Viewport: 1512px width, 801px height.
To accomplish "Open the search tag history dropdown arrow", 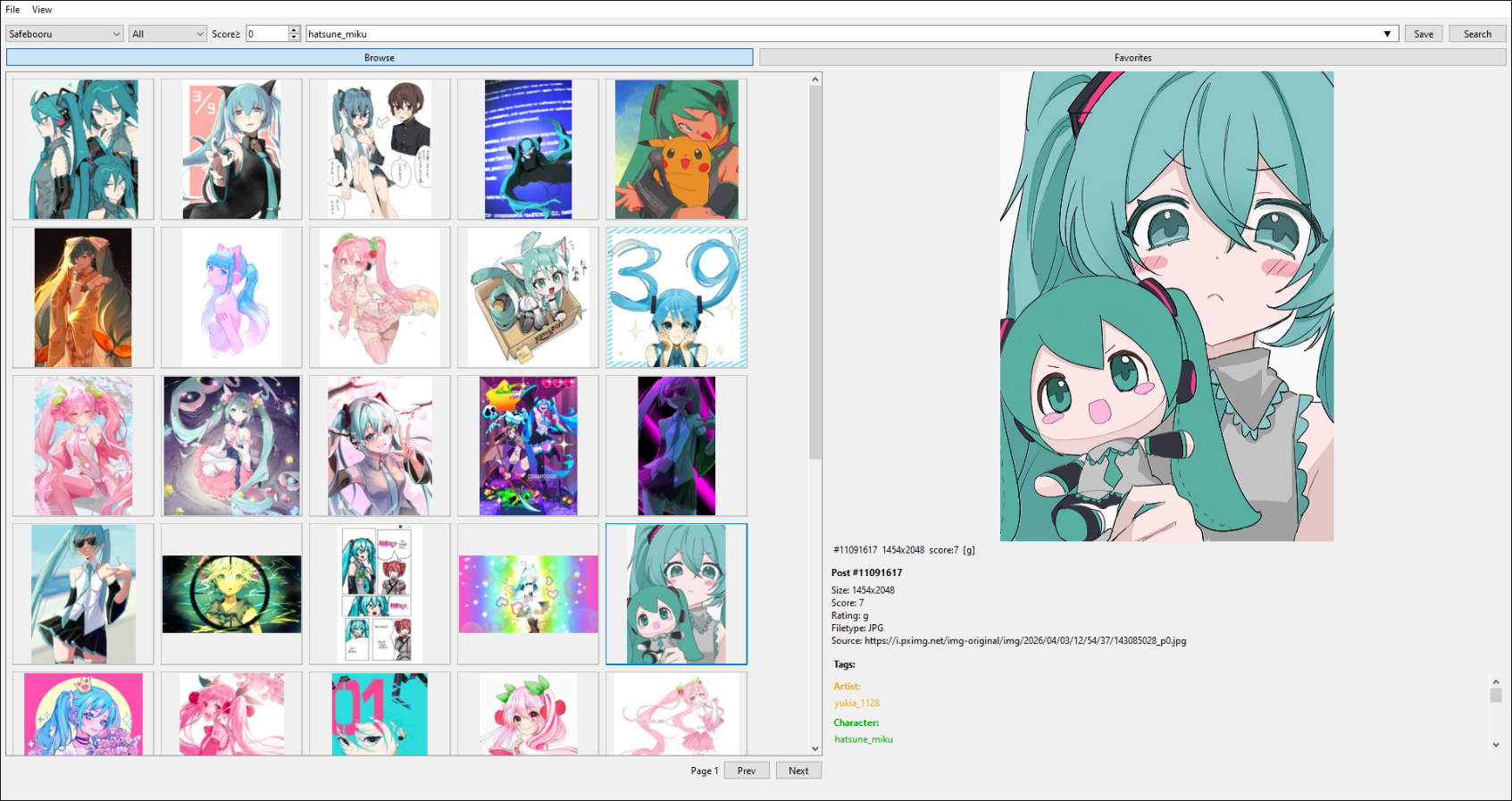I will coord(1387,34).
